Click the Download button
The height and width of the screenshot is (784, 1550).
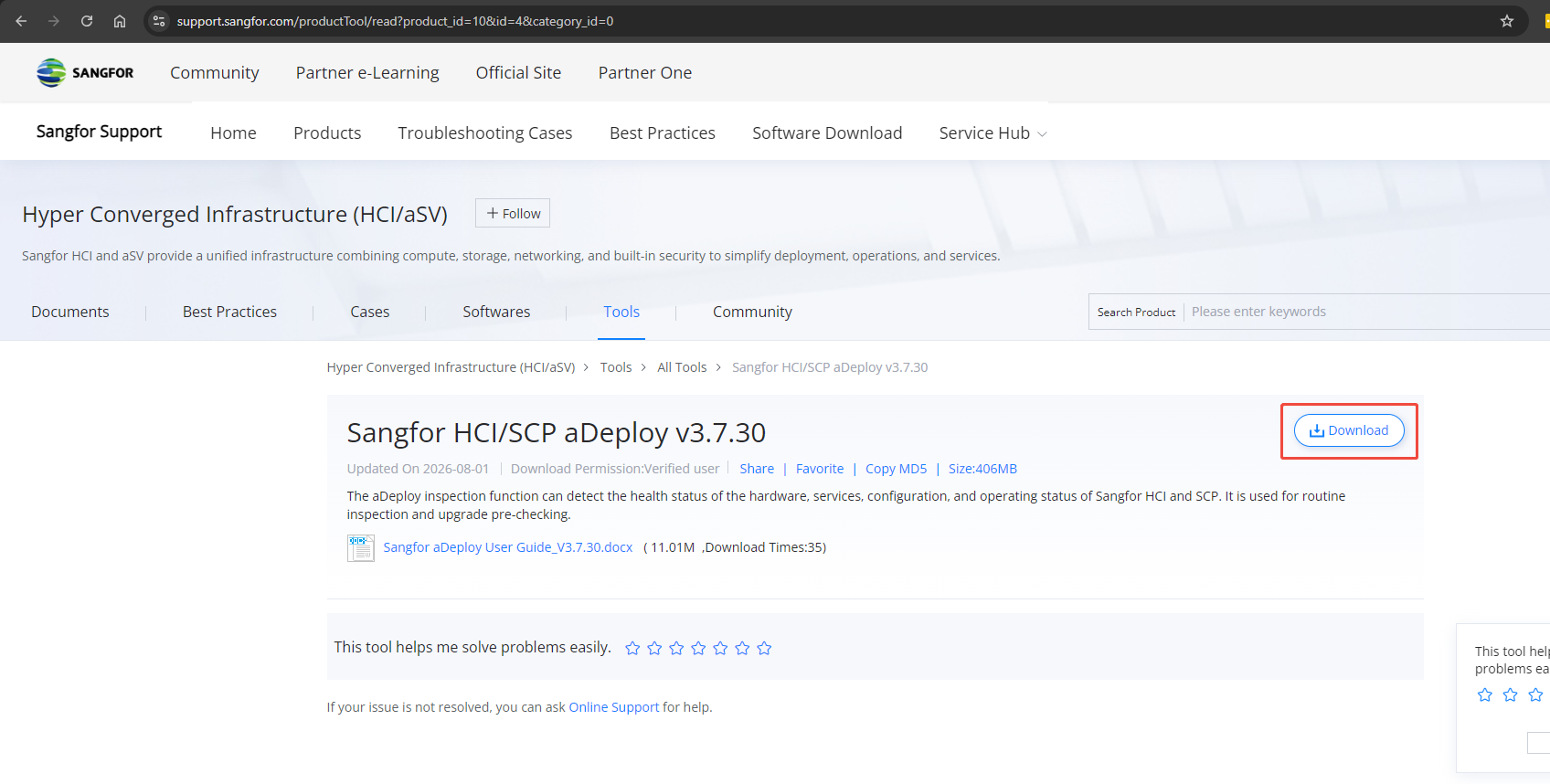(1349, 430)
